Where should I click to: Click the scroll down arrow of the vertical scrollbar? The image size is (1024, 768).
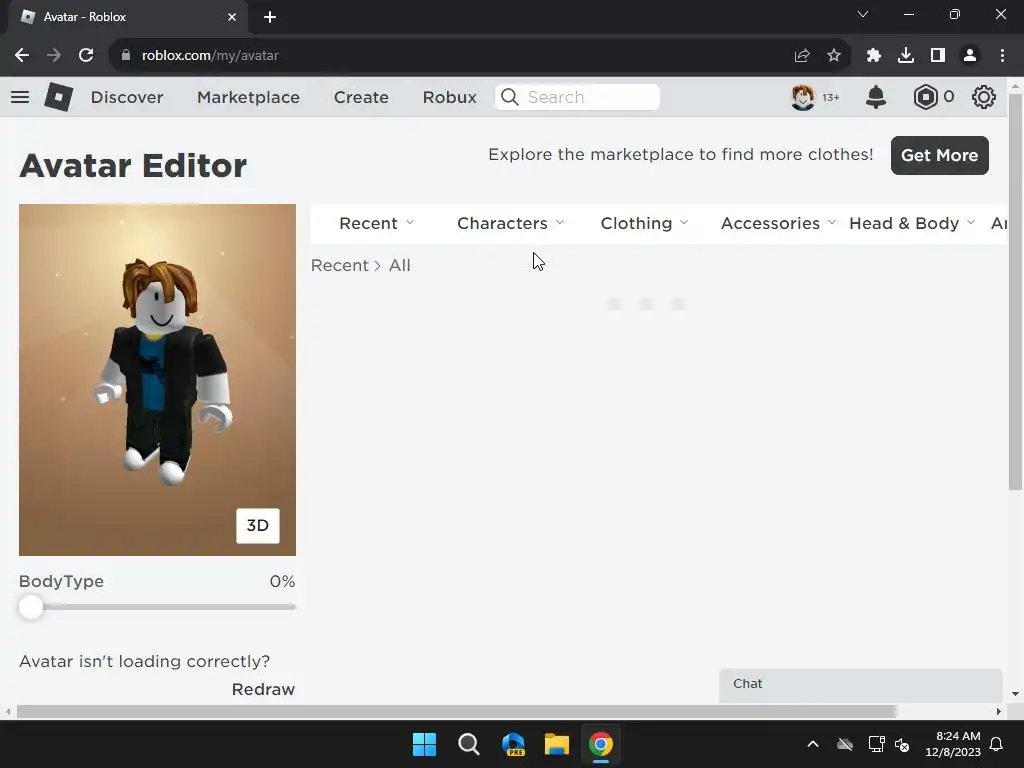click(x=1016, y=694)
